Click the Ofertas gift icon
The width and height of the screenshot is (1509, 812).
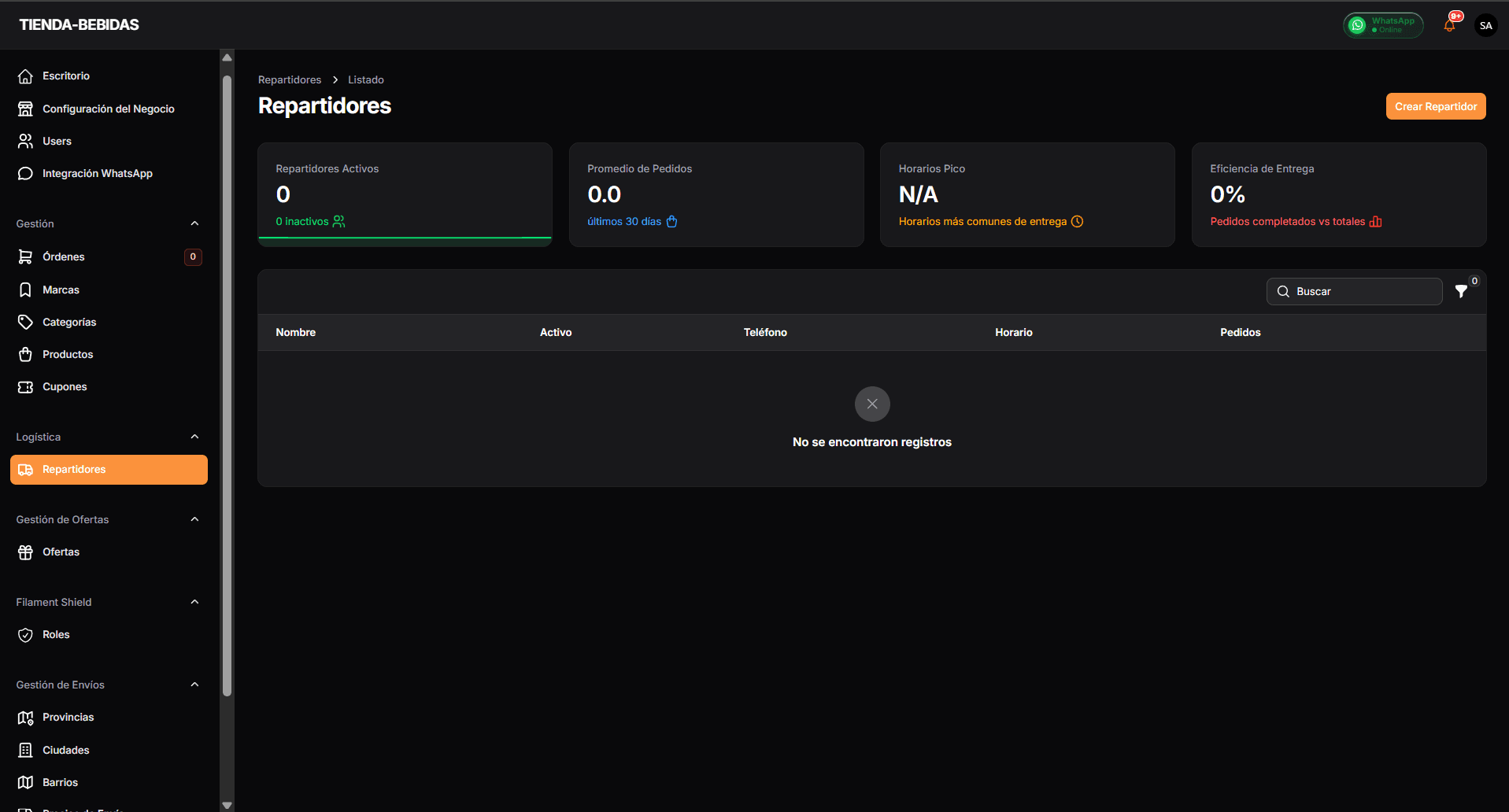pyautogui.click(x=25, y=552)
